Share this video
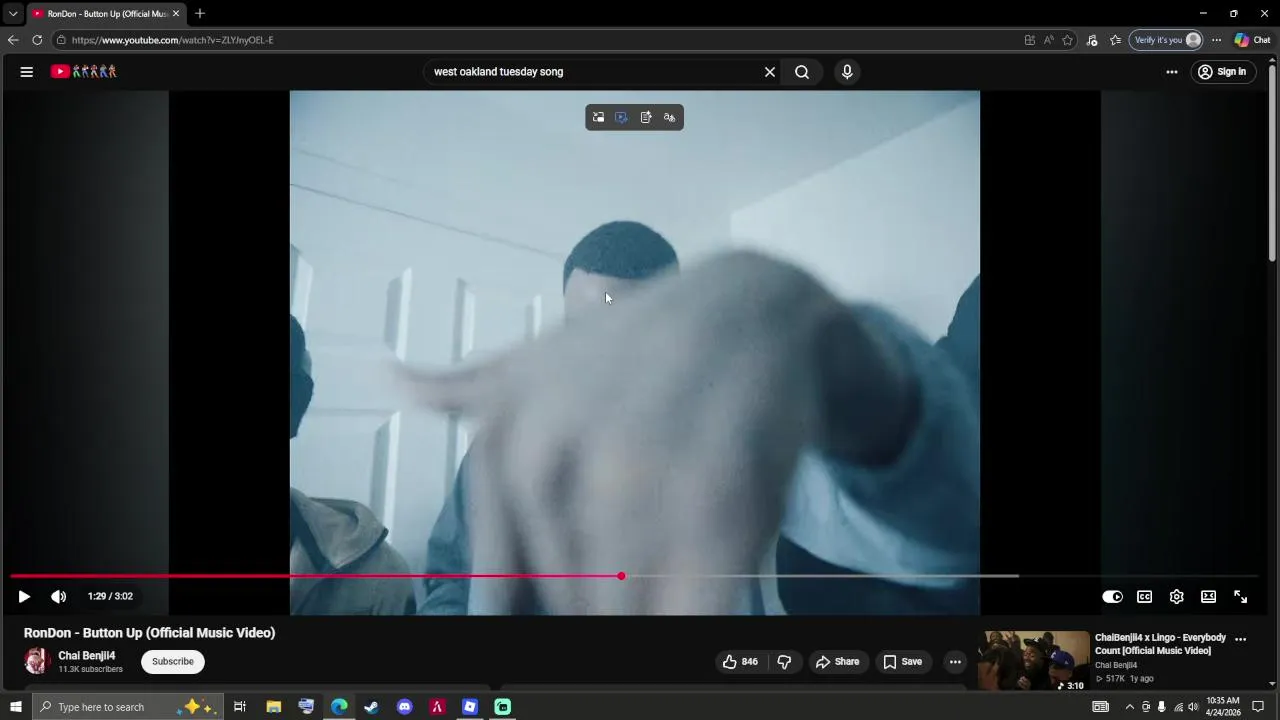This screenshot has width=1280, height=720. pos(837,661)
